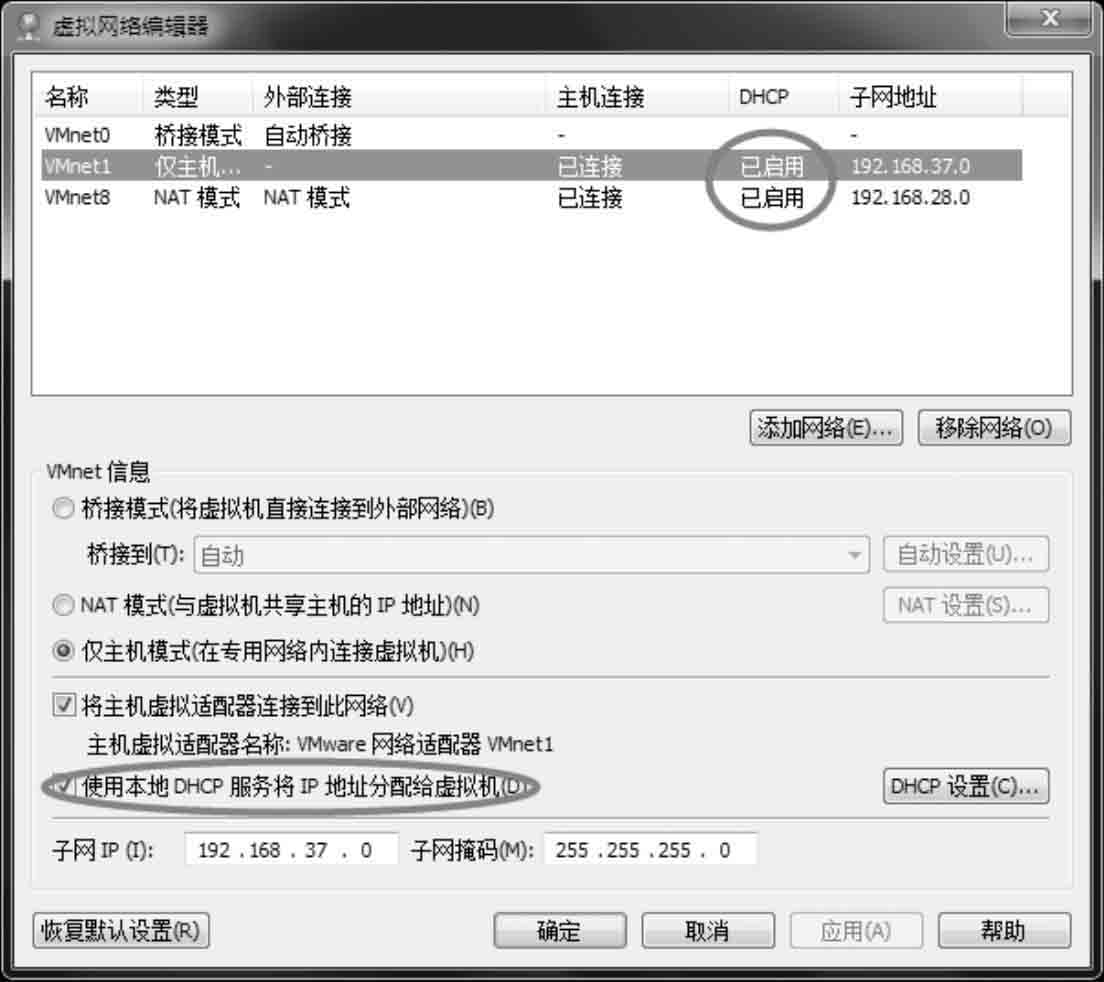1104x982 pixels.
Task: Select the VMnet1 row
Action: click(532, 166)
